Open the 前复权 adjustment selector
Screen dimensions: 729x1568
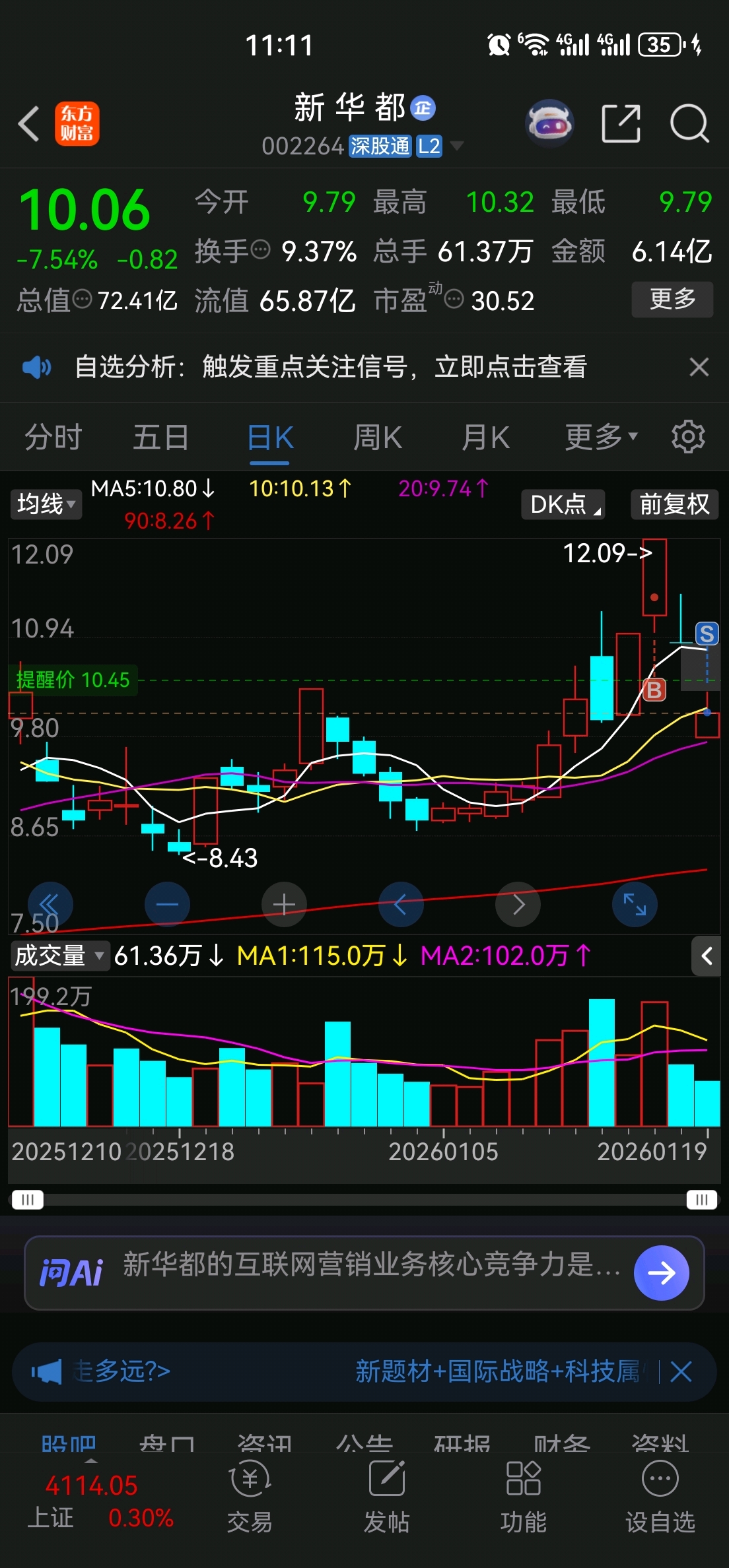tap(674, 504)
